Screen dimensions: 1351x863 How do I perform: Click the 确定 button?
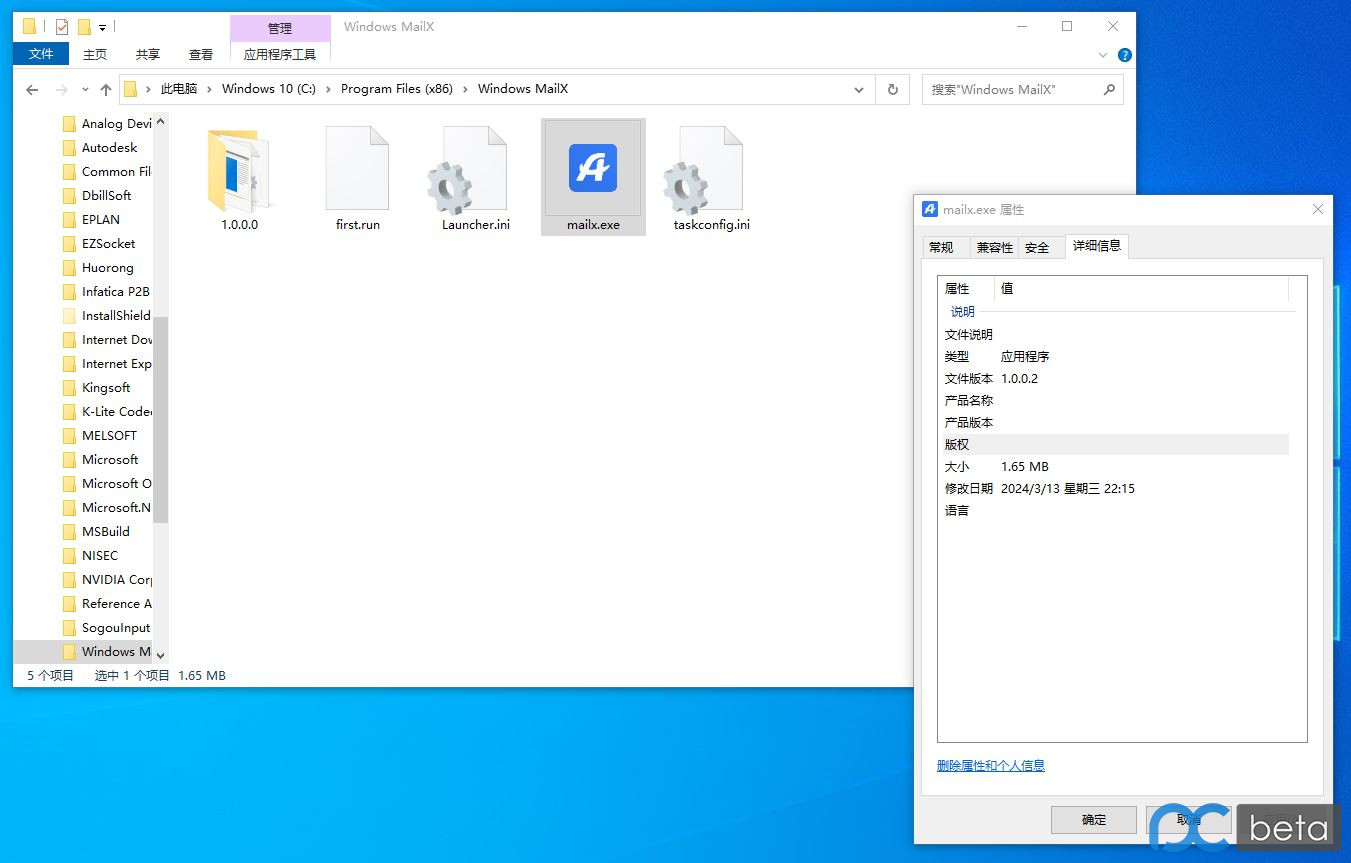1093,819
